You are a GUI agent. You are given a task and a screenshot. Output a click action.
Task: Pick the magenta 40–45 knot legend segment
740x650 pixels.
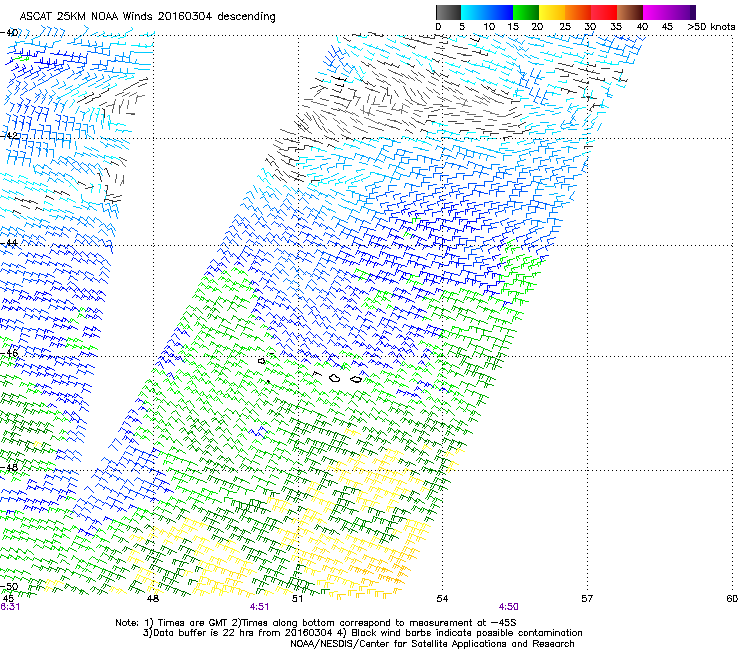(x=656, y=12)
